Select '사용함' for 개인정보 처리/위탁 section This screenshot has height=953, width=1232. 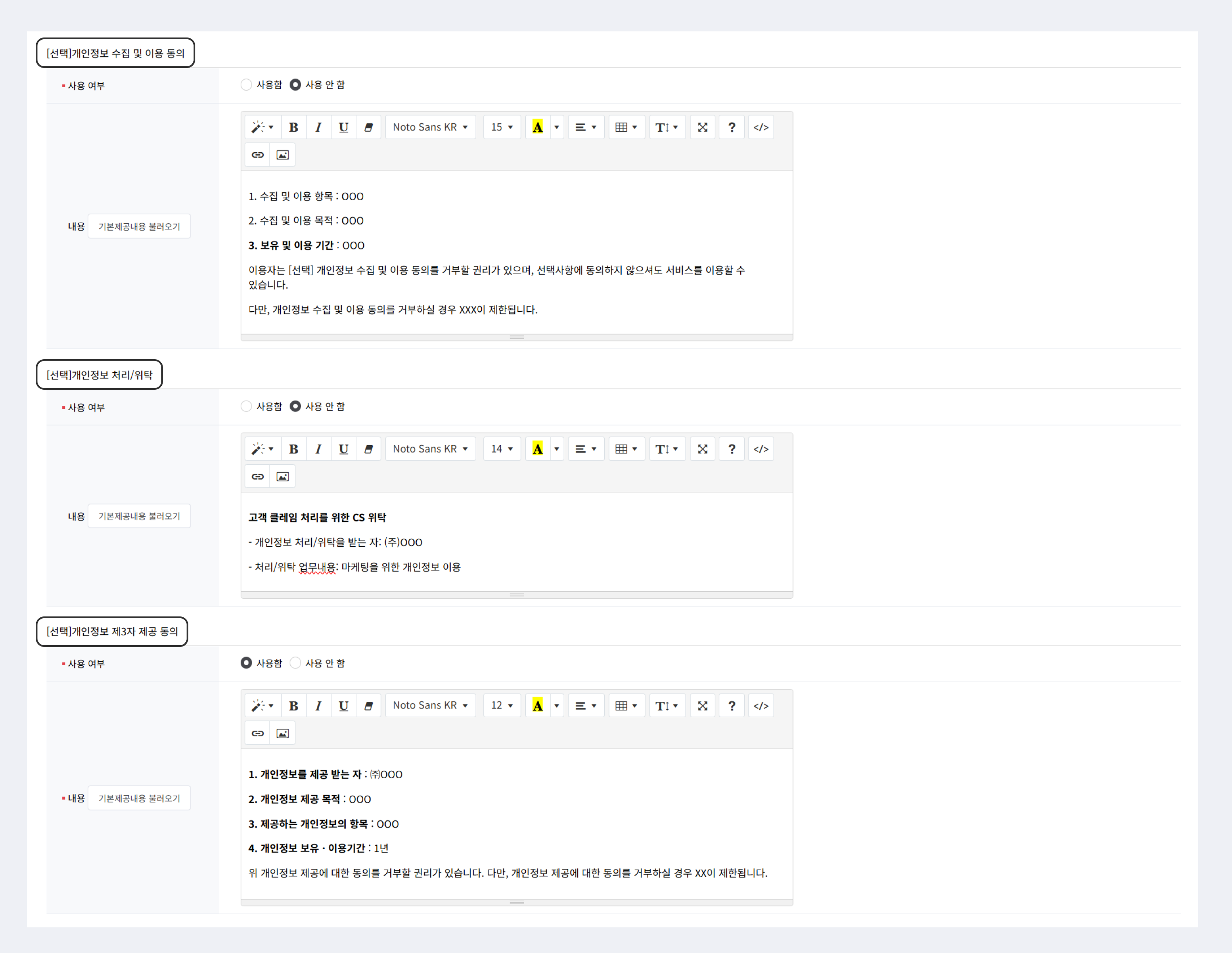[246, 406]
